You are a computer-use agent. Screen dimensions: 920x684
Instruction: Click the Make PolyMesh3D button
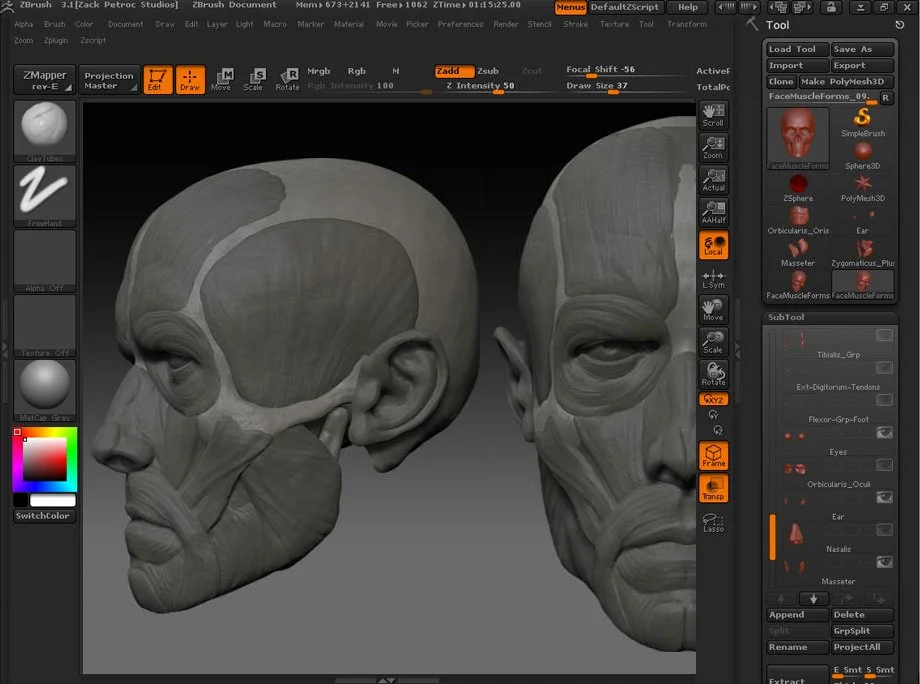pos(842,82)
